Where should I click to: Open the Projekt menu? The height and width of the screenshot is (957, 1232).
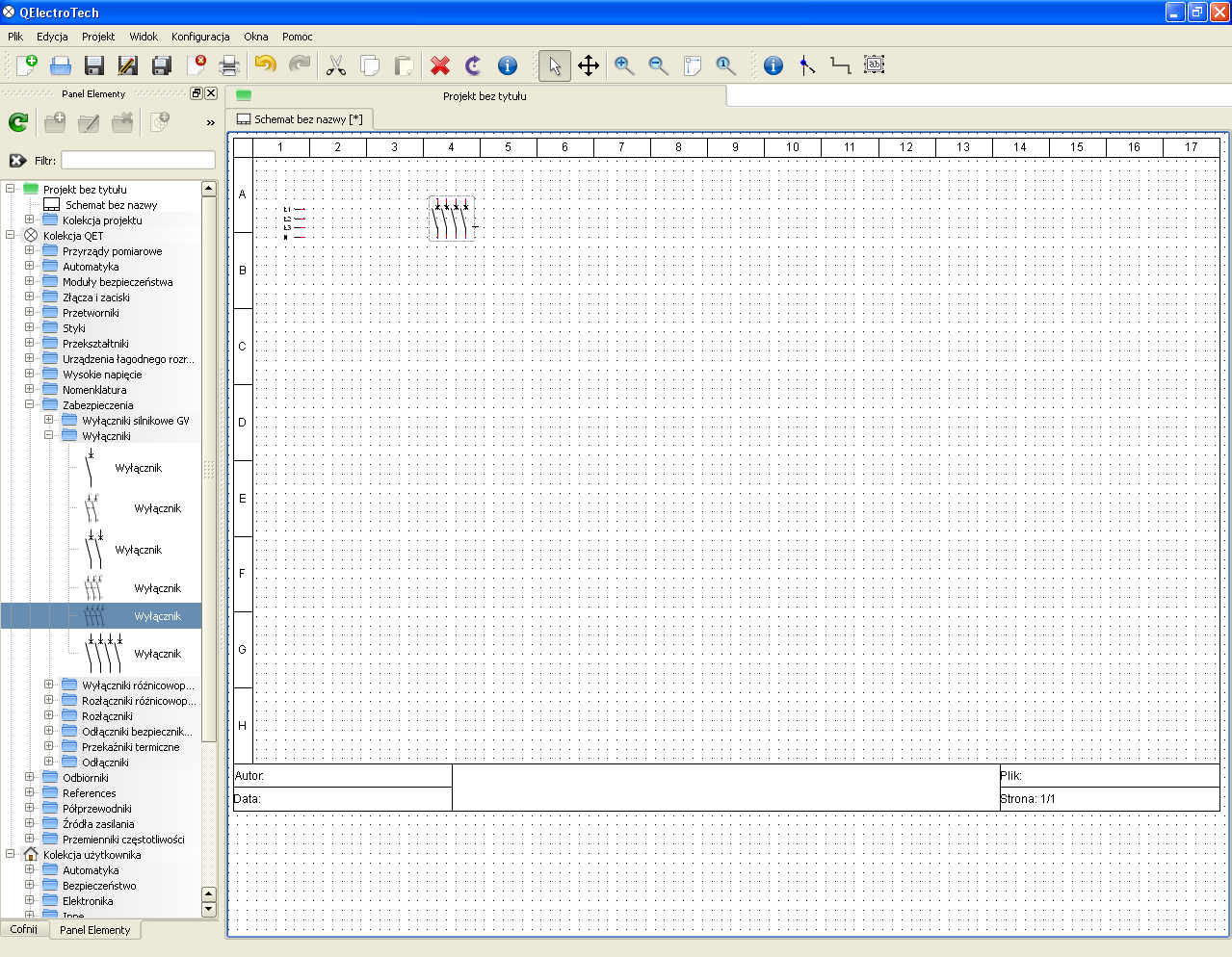[97, 37]
